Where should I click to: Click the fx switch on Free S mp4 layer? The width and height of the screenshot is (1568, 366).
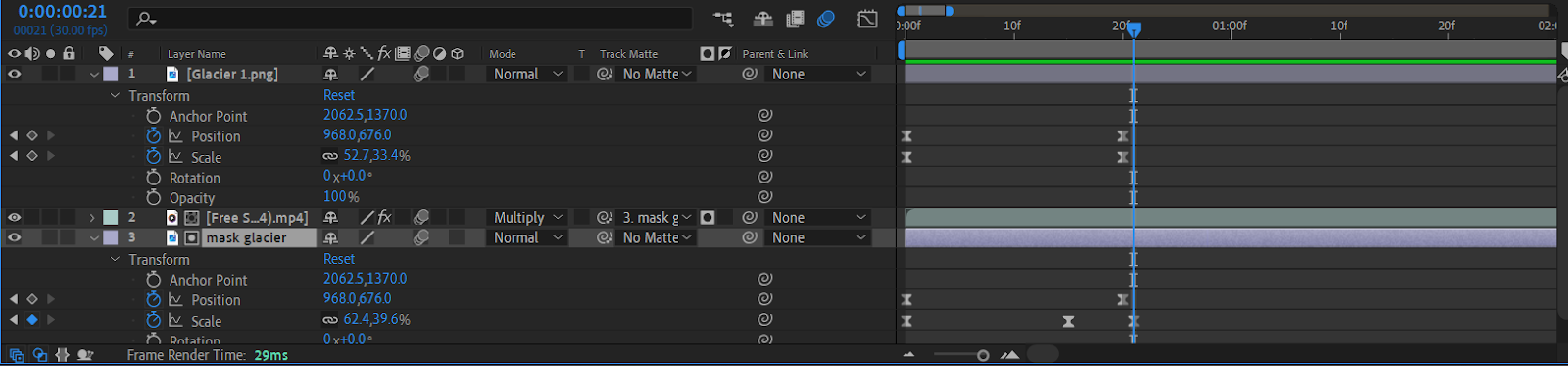(x=385, y=218)
